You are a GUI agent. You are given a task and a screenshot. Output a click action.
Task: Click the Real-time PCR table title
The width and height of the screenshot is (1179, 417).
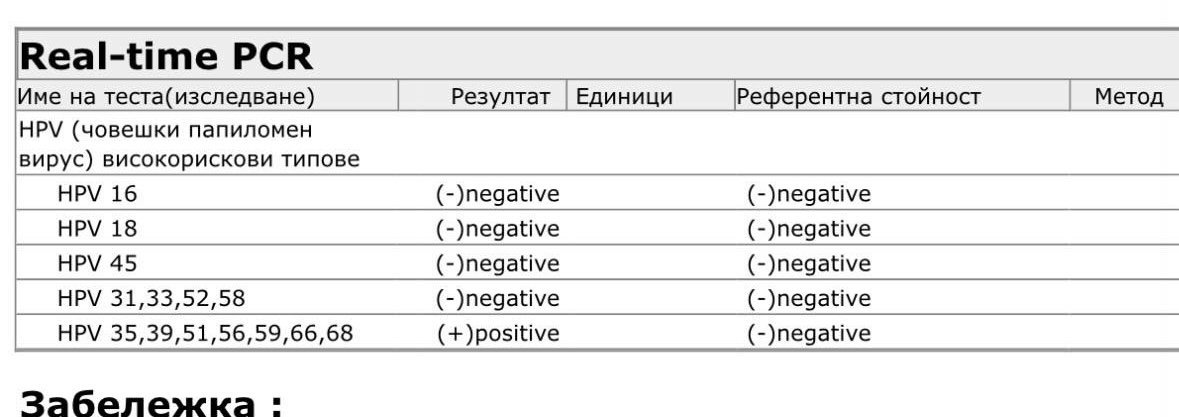click(165, 56)
